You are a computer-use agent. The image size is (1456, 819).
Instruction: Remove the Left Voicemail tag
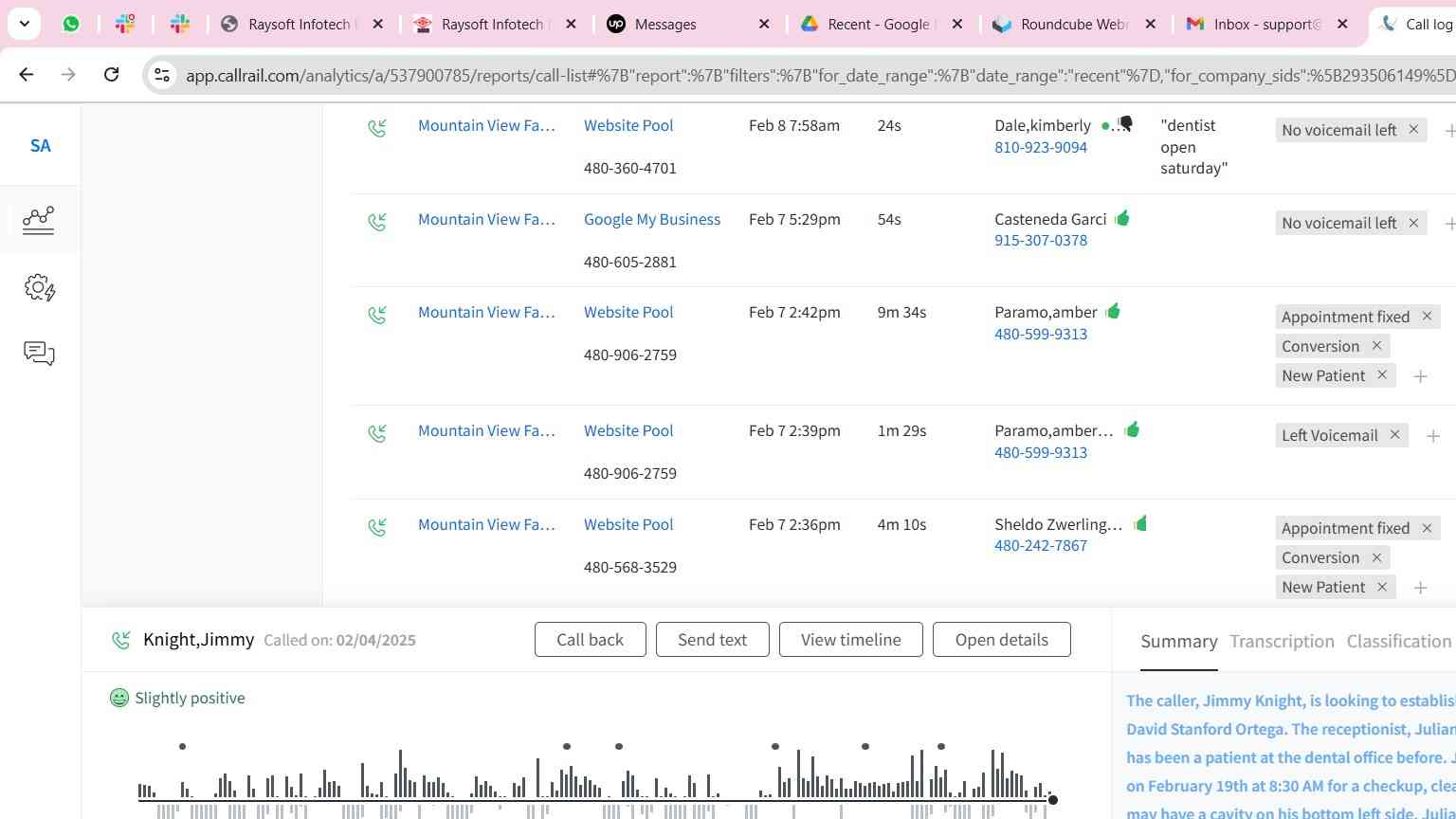click(1394, 434)
